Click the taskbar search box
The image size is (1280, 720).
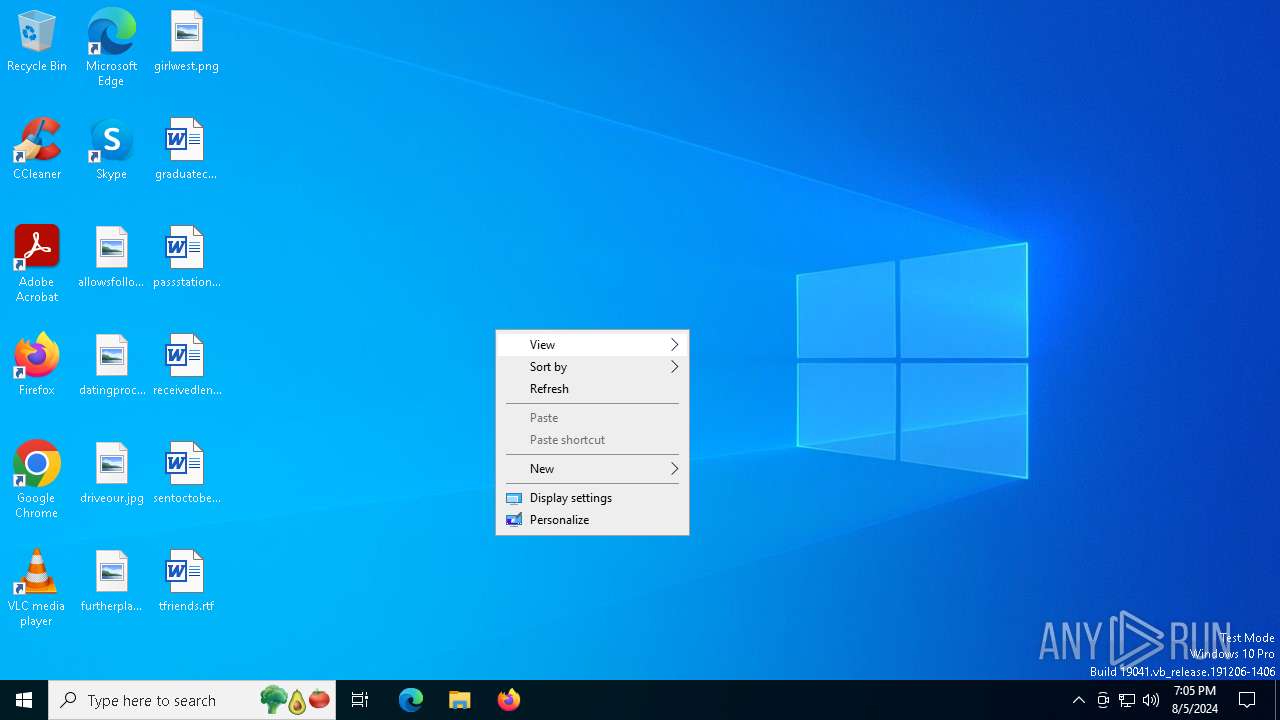[192, 700]
